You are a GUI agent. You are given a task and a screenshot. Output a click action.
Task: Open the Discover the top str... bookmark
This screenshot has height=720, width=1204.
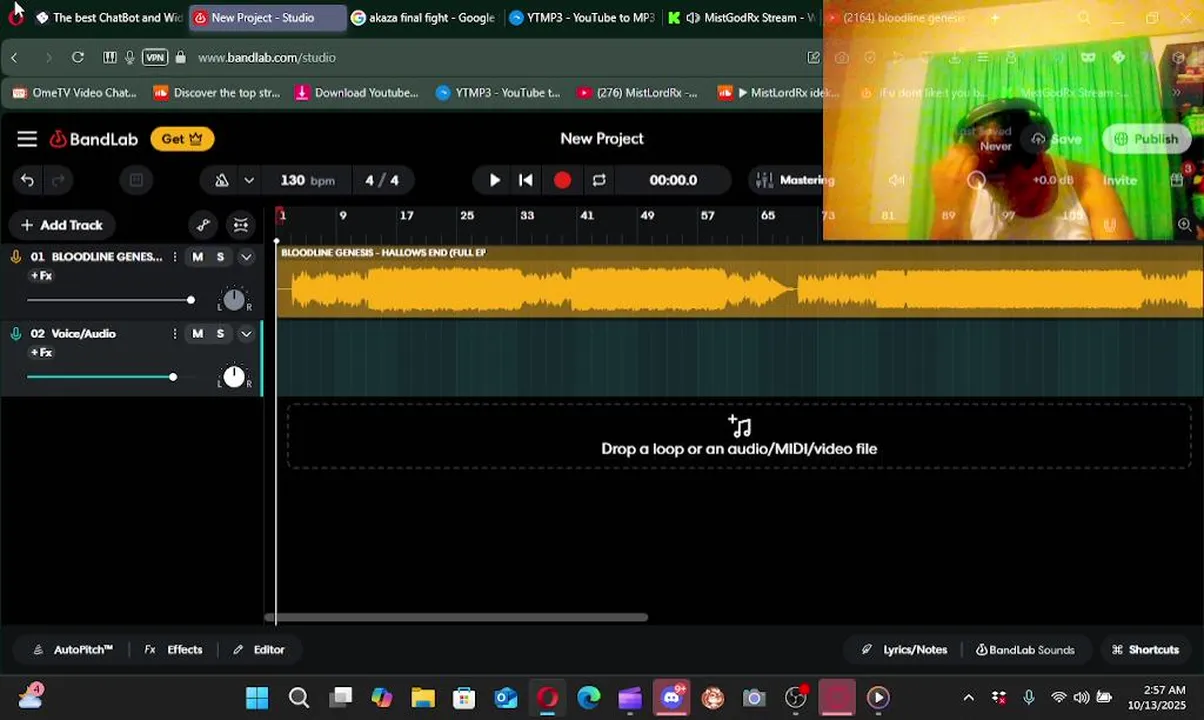217,93
